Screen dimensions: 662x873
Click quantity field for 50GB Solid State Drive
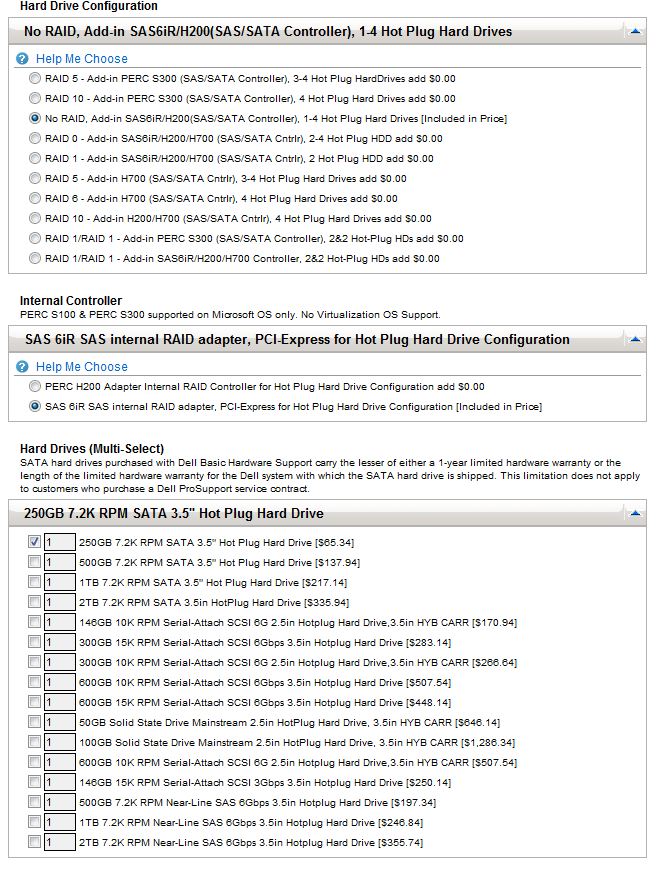point(60,723)
